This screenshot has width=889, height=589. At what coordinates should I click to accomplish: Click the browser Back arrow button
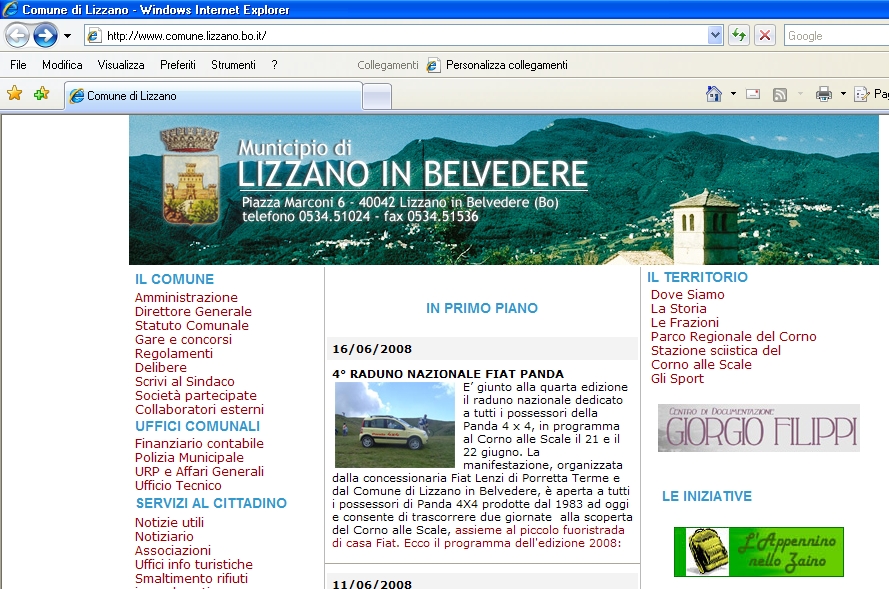coord(17,36)
